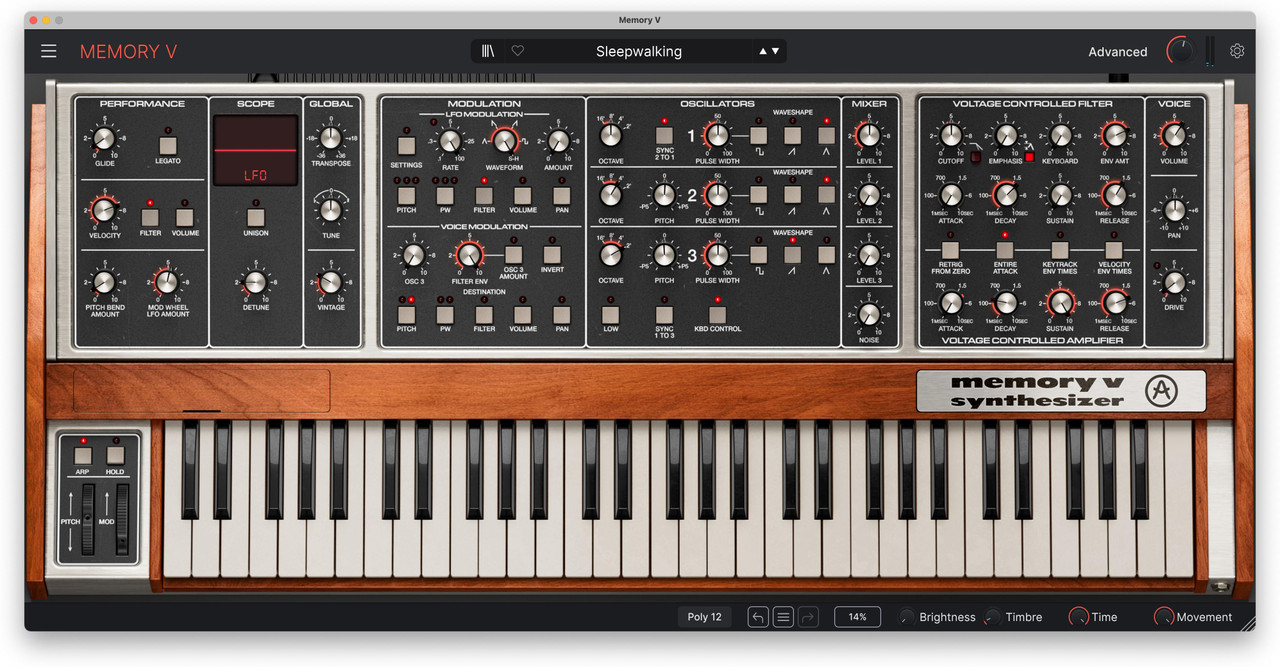This screenshot has height=667, width=1280.
Task: Click the Time macro knob
Action: (x=1078, y=617)
